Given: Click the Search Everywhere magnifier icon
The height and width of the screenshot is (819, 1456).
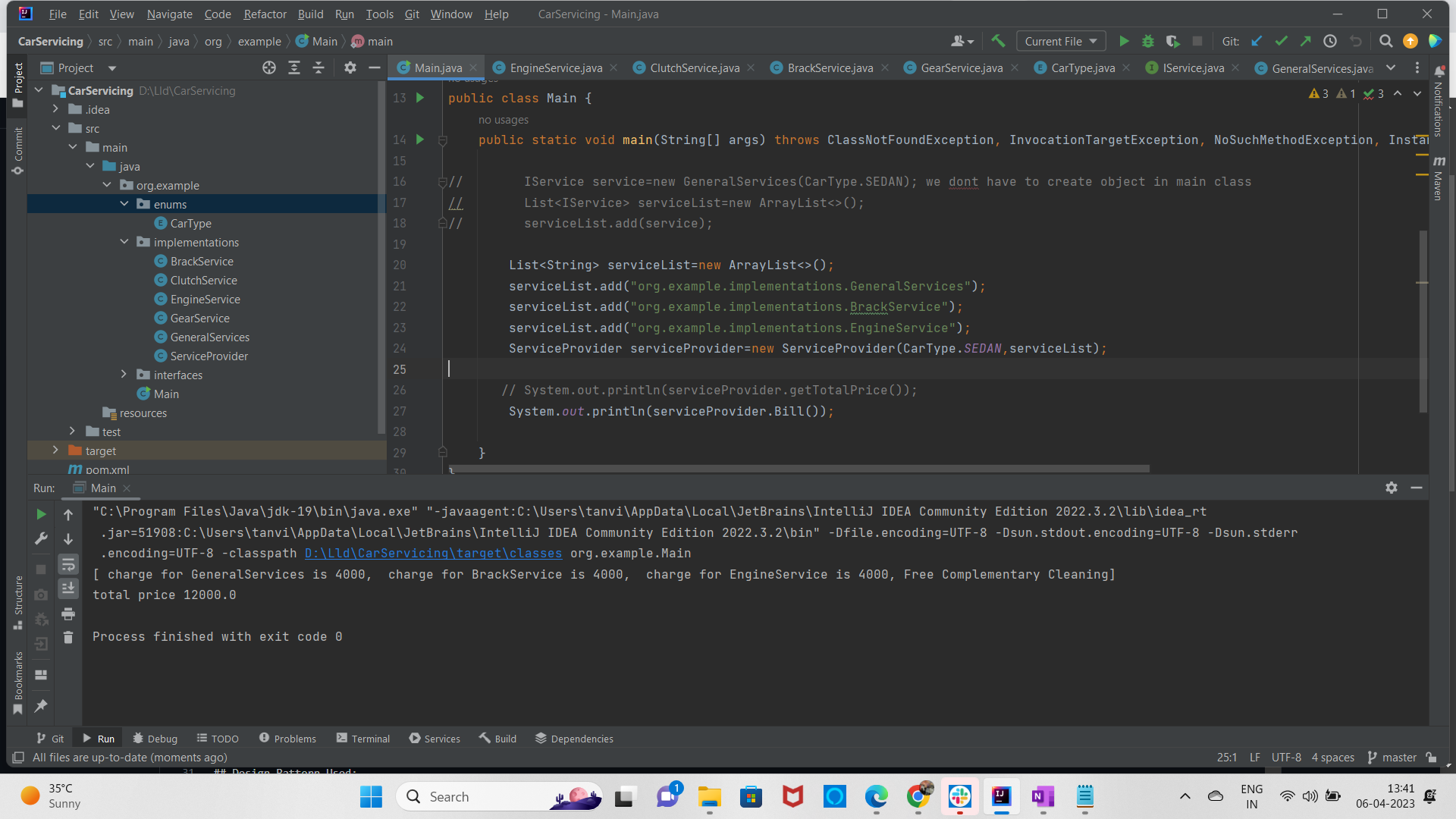Looking at the screenshot, I should point(1385,42).
